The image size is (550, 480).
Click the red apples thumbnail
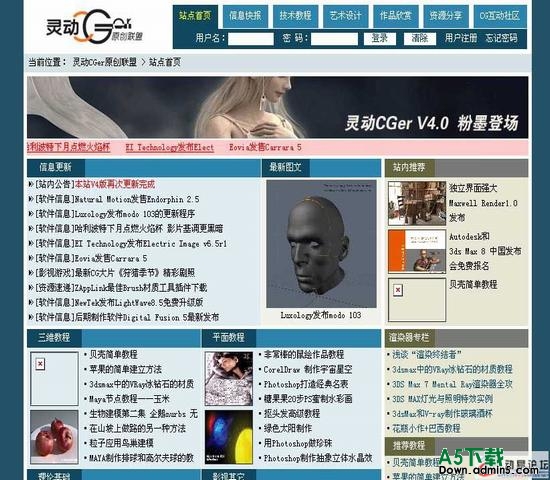coord(54,437)
